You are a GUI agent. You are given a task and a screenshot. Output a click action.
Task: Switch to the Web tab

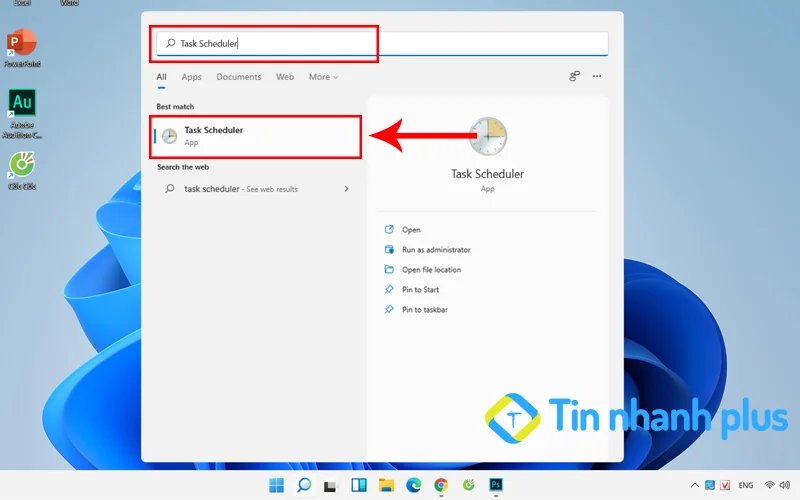pyautogui.click(x=285, y=77)
